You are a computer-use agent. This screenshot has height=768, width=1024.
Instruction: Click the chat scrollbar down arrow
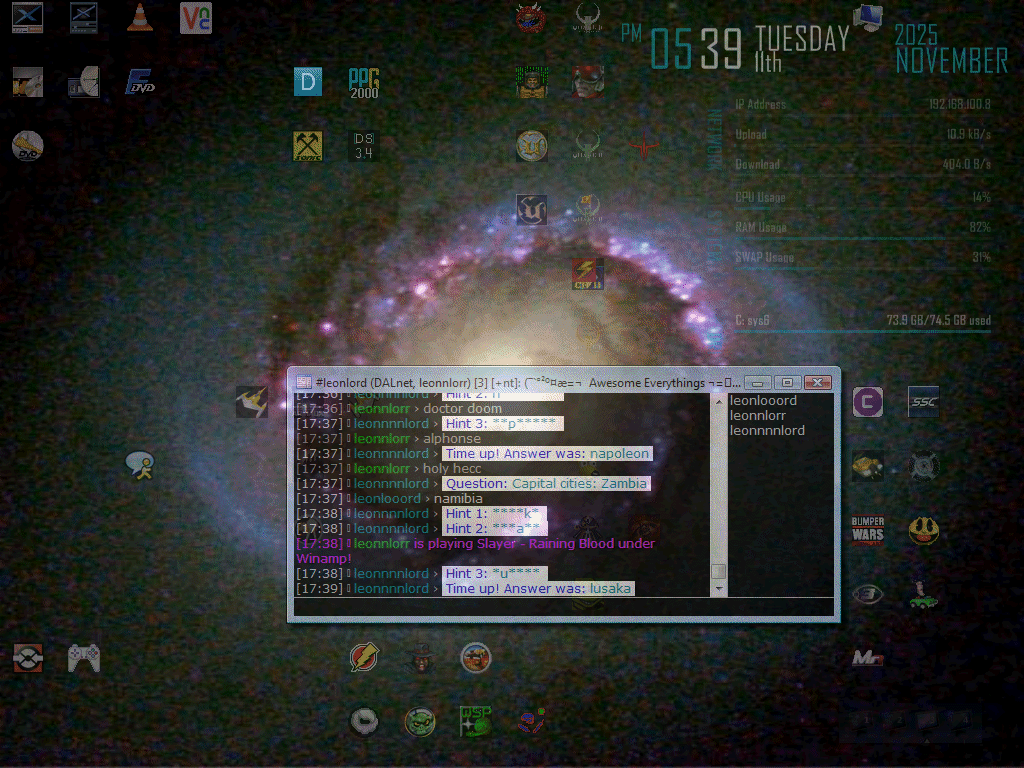click(718, 589)
